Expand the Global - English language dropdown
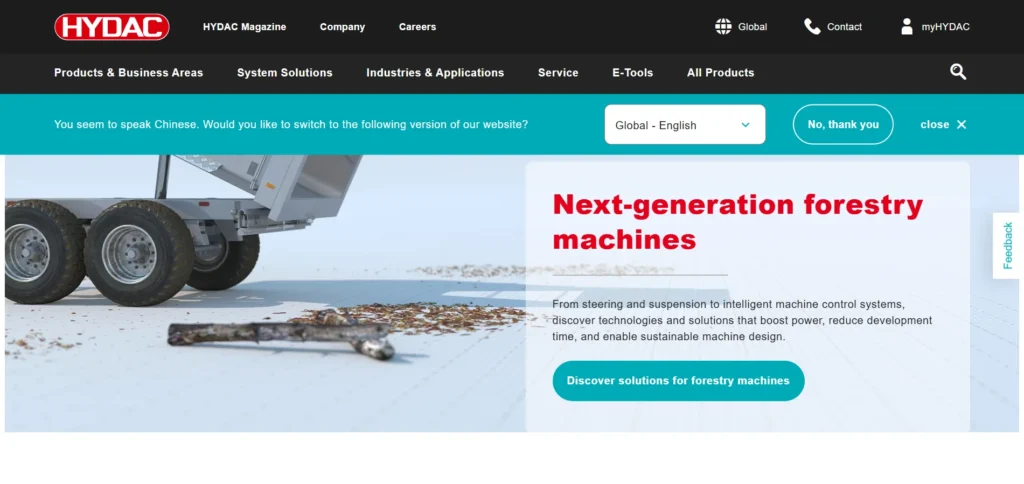Viewport: 1024px width, 484px height. tap(685, 124)
